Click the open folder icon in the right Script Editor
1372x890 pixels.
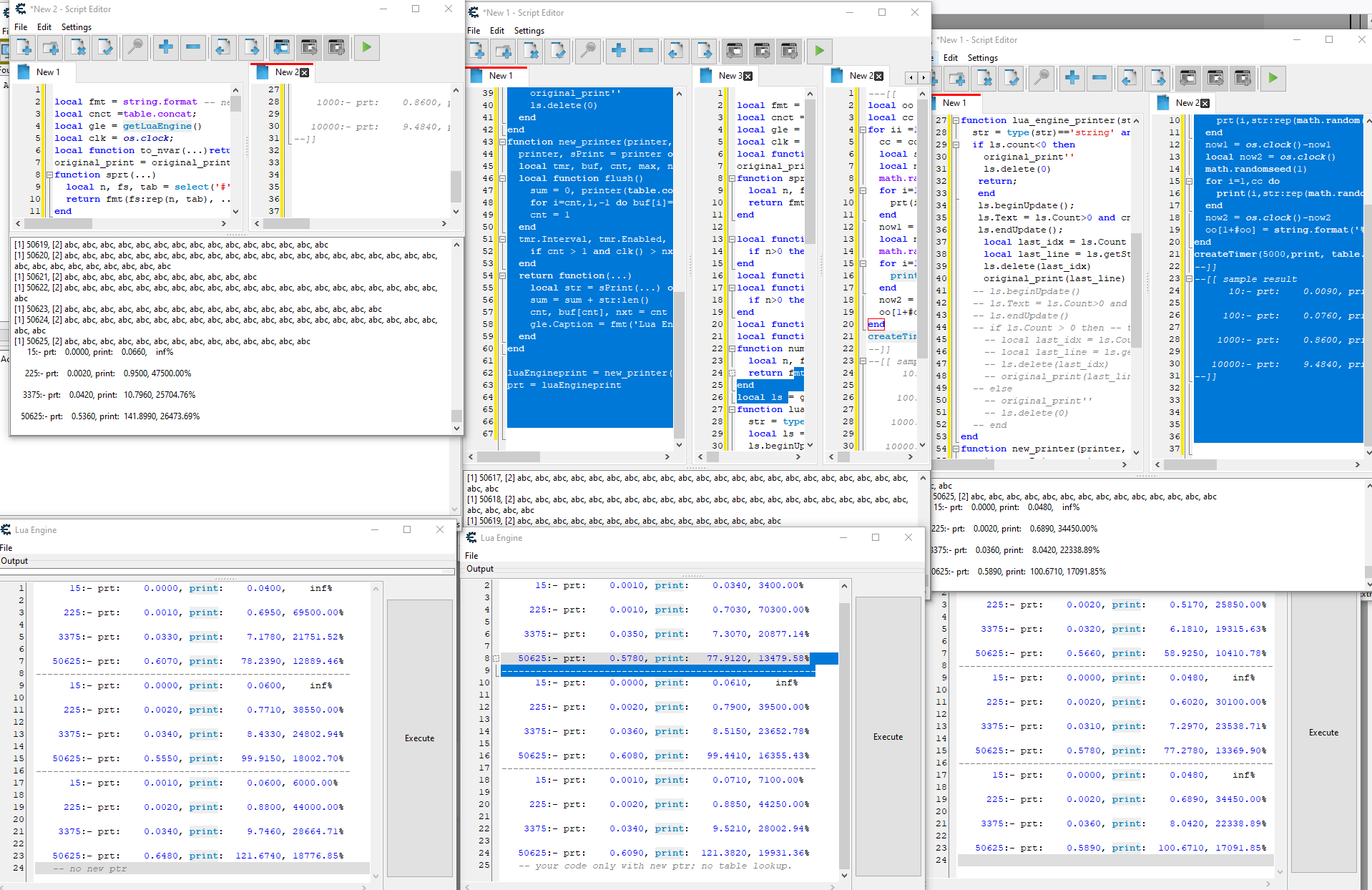958,78
